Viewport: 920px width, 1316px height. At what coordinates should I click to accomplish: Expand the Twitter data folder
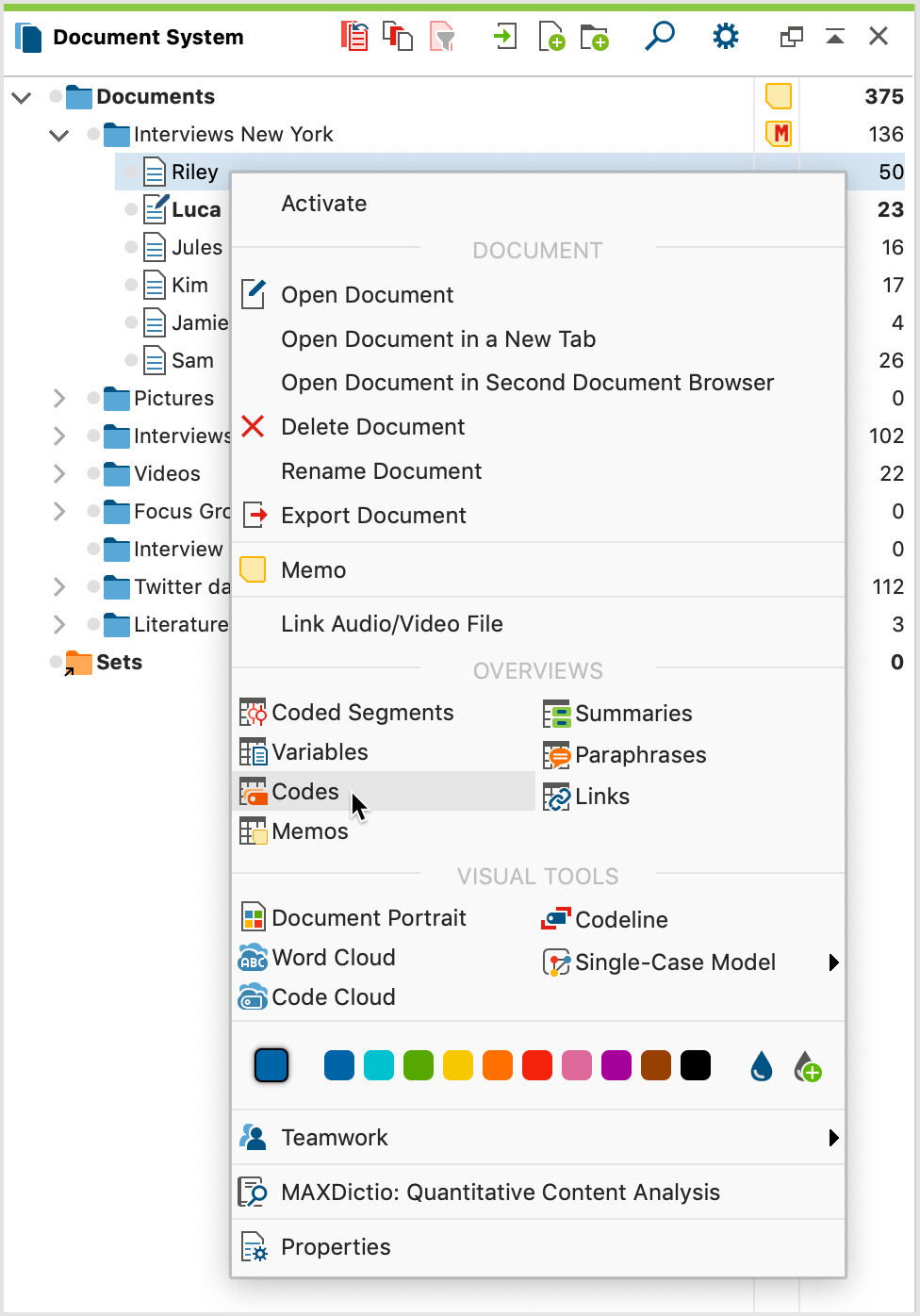59,586
